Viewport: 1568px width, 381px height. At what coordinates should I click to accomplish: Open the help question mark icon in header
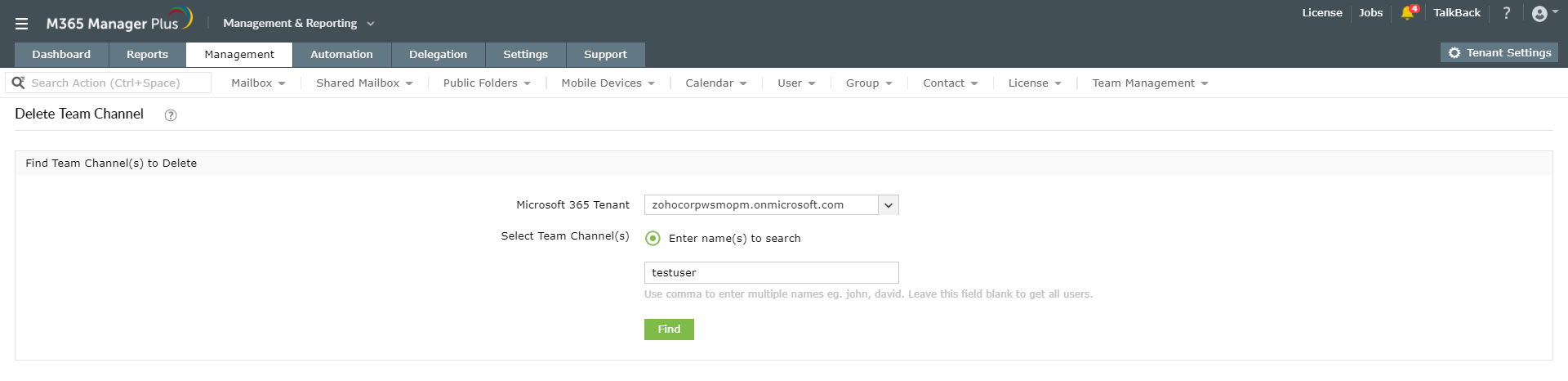[1506, 13]
